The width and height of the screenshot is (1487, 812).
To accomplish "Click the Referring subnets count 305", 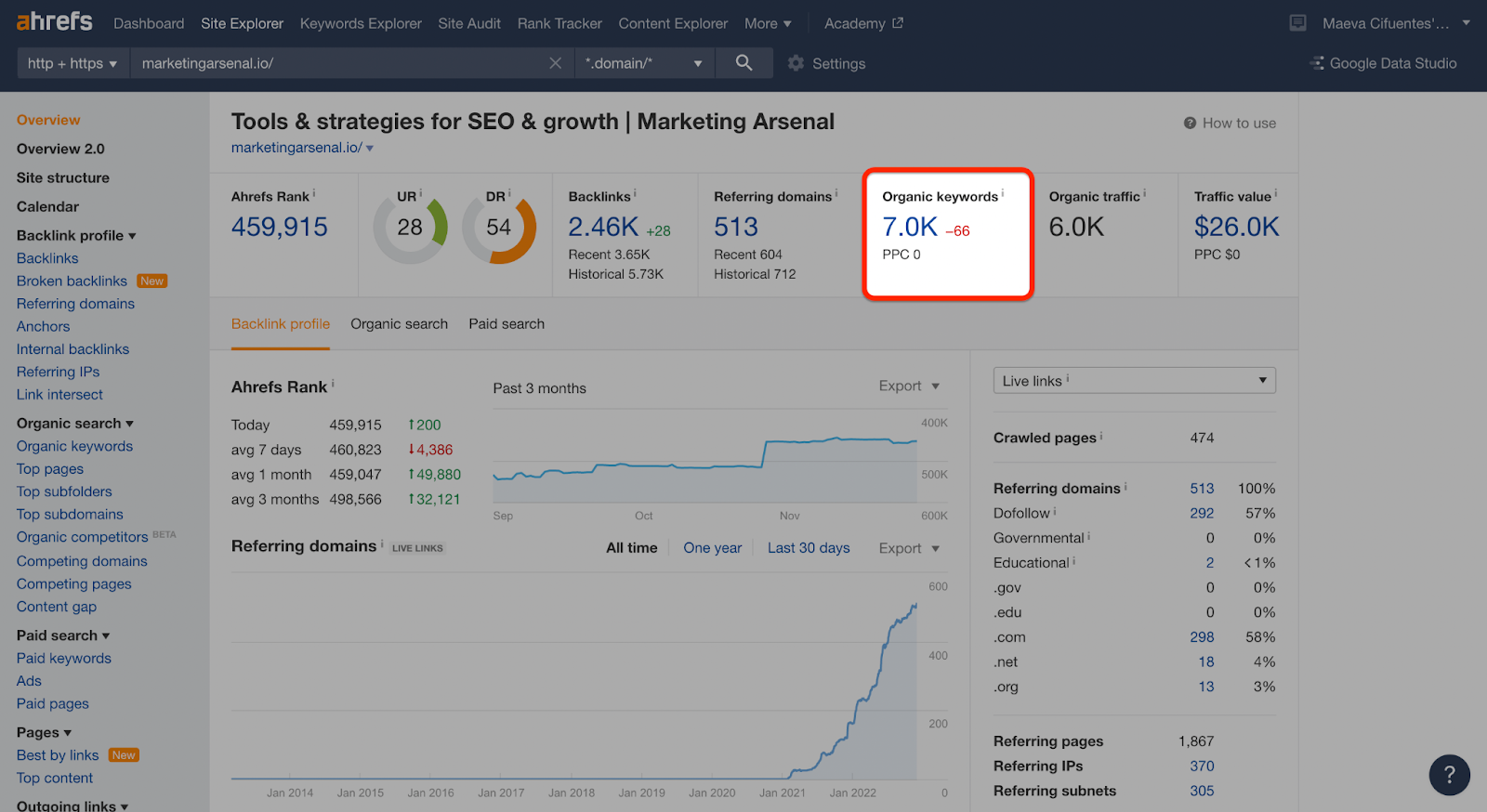I will coord(1202,792).
